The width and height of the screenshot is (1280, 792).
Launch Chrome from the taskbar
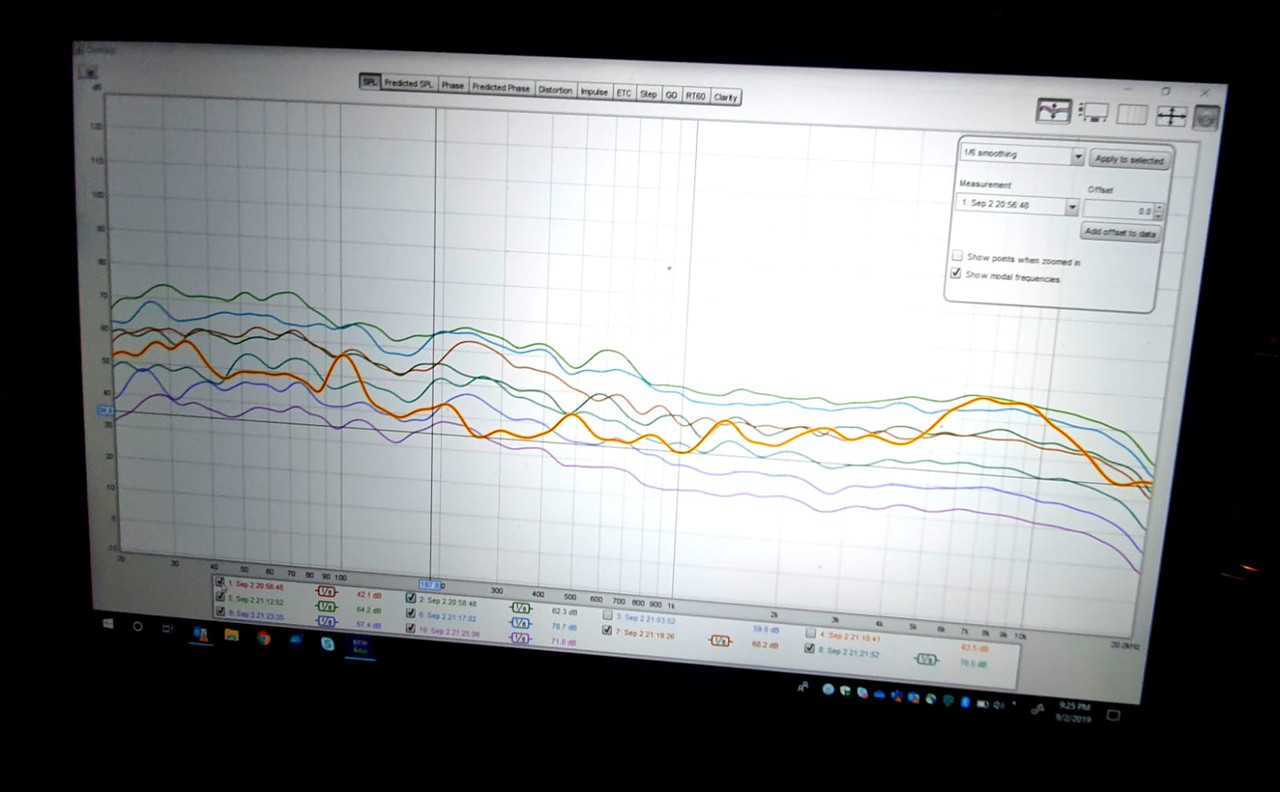263,638
